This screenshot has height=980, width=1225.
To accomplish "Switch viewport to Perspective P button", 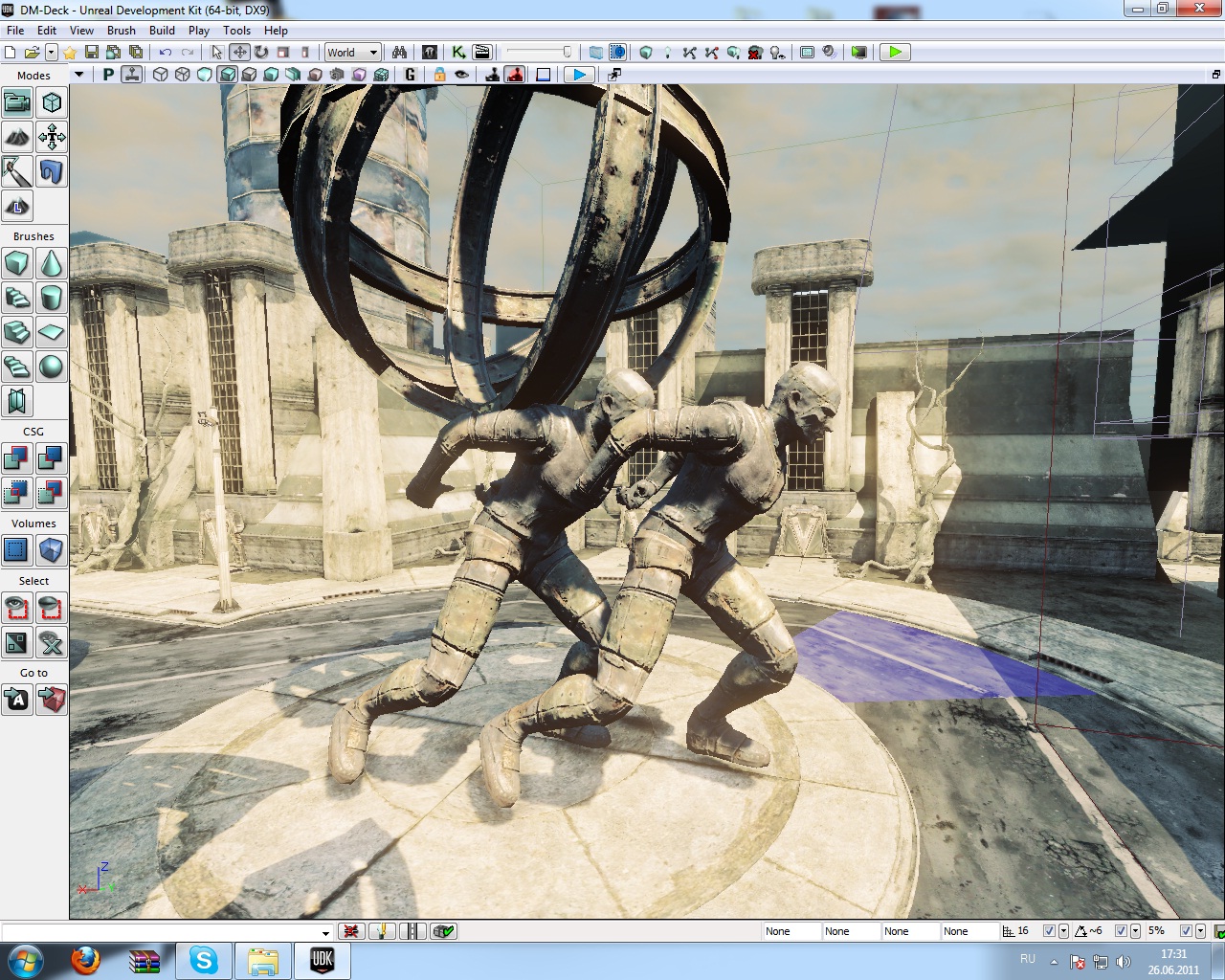I will click(x=108, y=75).
